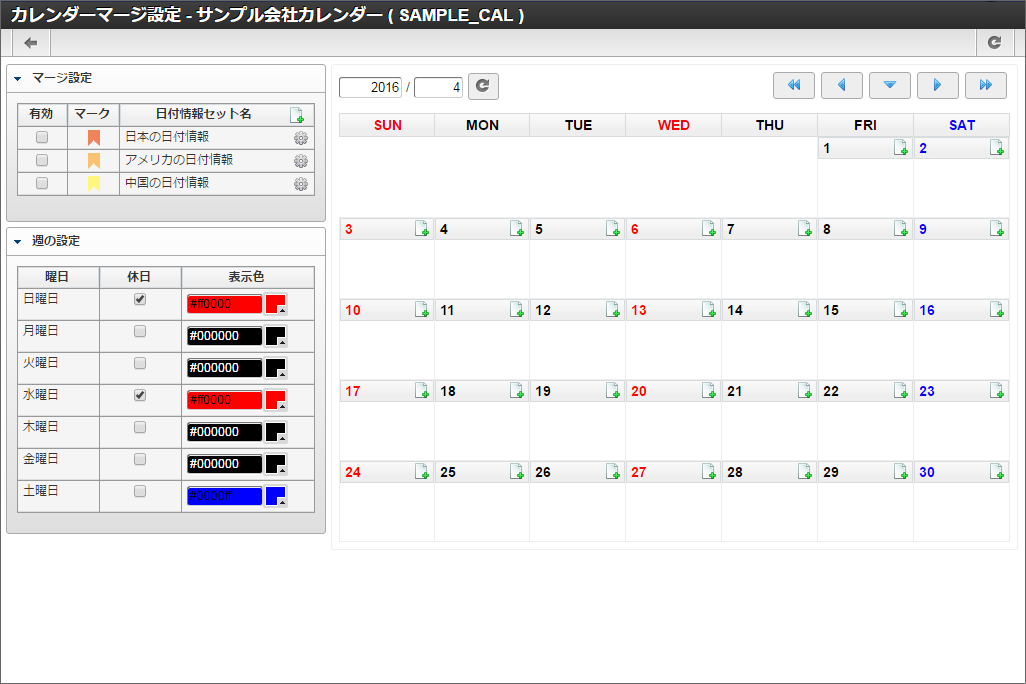
Task: Jump to previous year with double-left arrow
Action: click(794, 86)
